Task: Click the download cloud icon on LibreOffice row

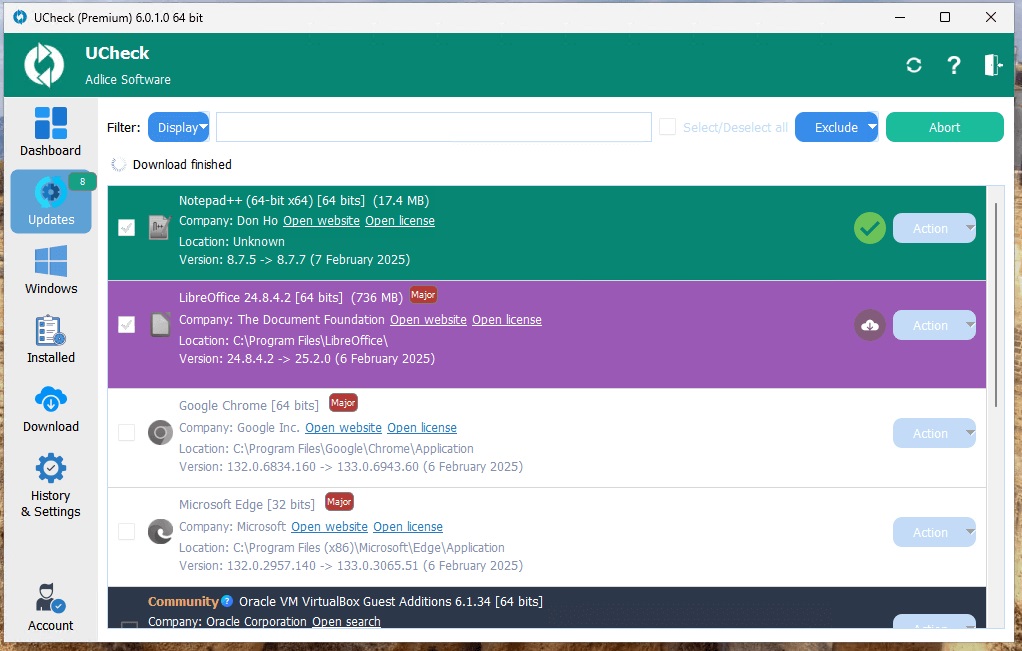Action: click(869, 325)
